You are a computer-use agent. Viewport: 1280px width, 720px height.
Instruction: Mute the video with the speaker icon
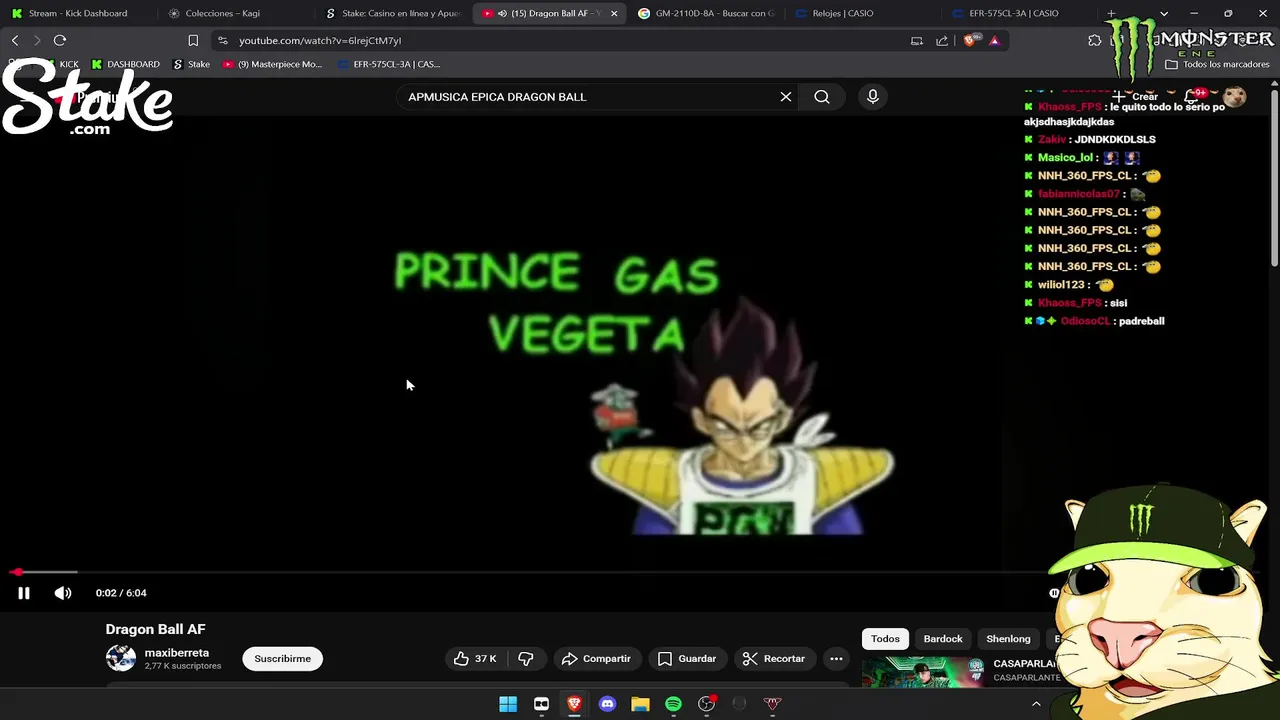63,593
